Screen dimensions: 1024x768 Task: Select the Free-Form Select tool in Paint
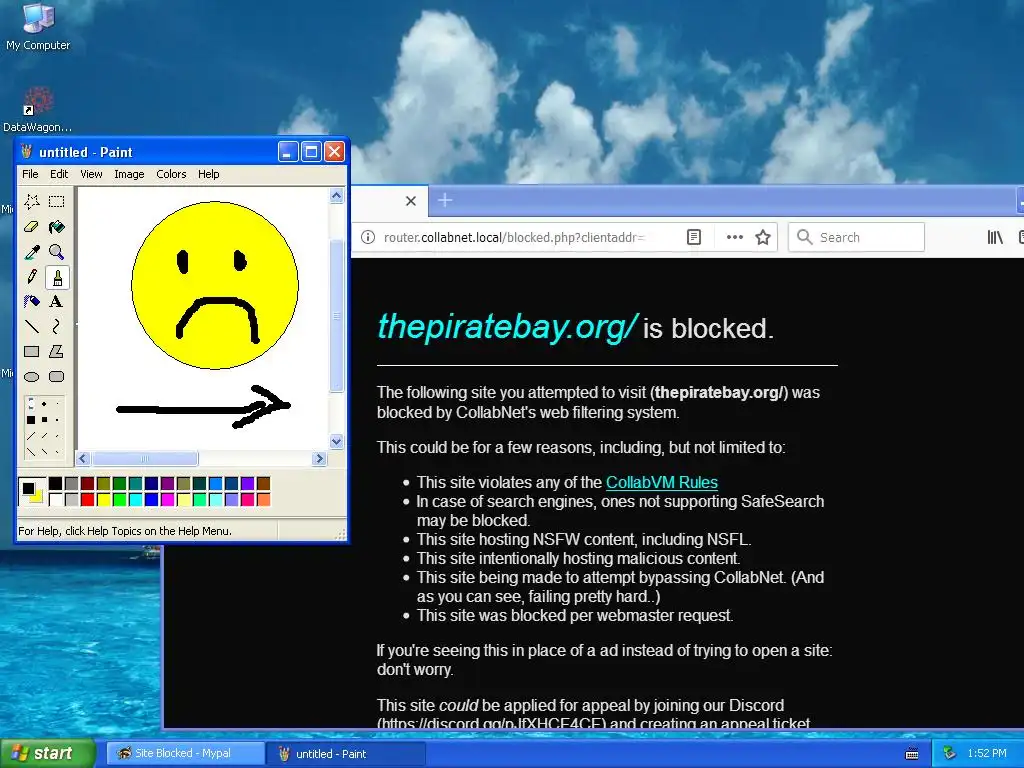[x=31, y=202]
